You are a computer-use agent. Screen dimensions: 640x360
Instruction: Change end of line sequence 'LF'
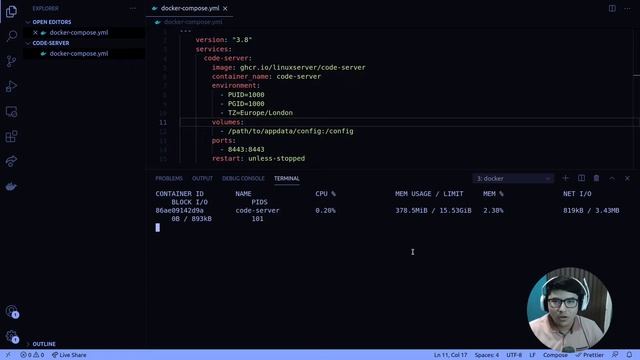[x=532, y=355]
